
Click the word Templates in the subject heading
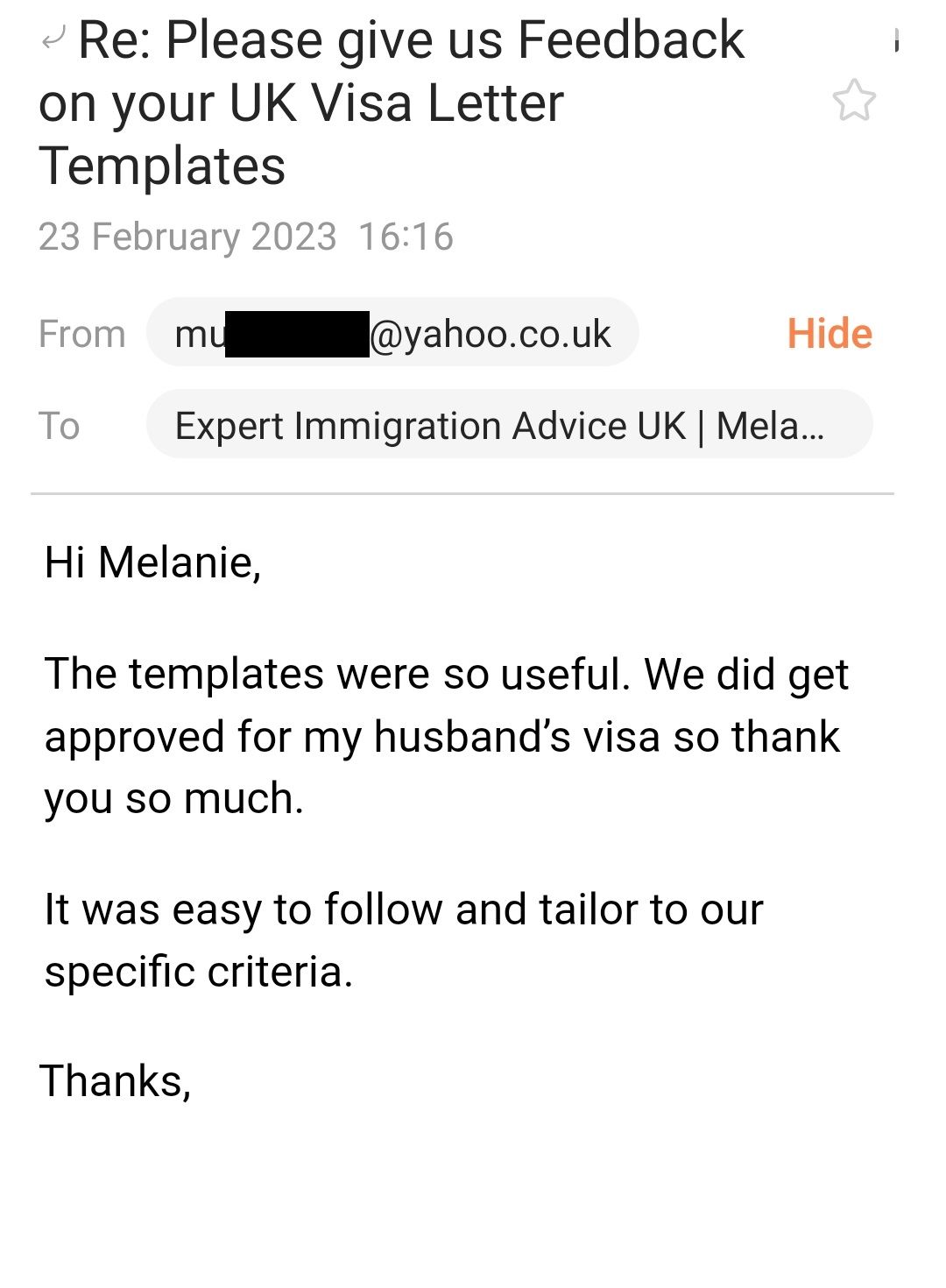tap(162, 166)
